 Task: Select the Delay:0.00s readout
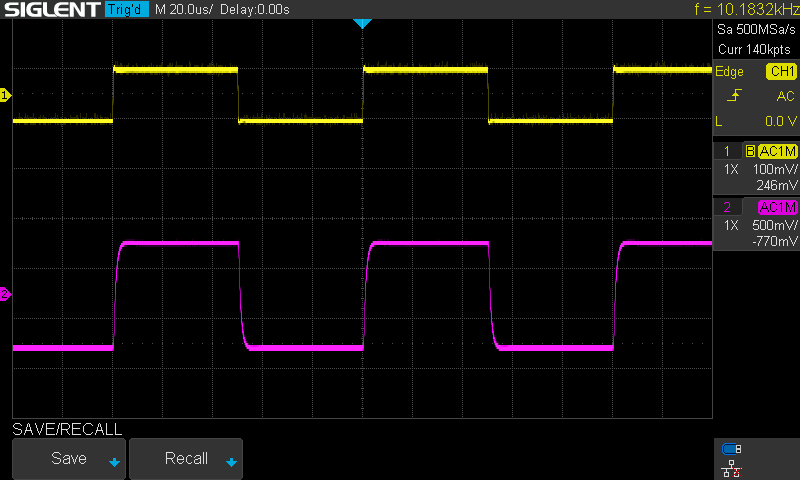[x=255, y=9]
